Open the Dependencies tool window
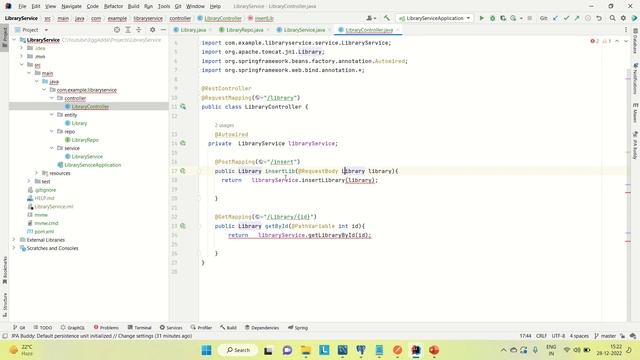Image resolution: width=640 pixels, height=360 pixels. 262,327
